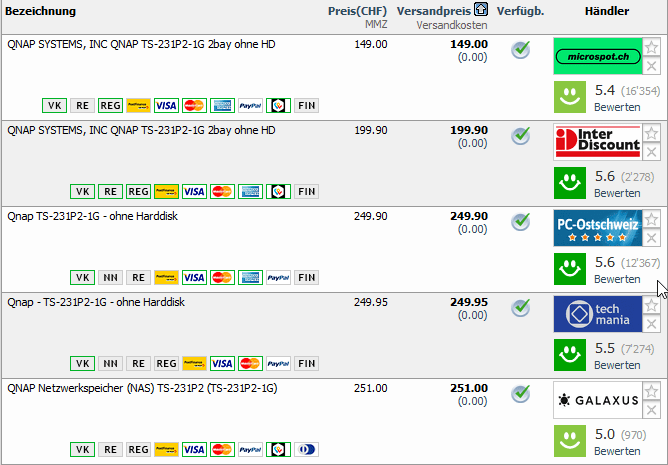Open the Inter Discount dealer logo
Viewport: 668px width, 465px height.
pyautogui.click(x=597, y=142)
